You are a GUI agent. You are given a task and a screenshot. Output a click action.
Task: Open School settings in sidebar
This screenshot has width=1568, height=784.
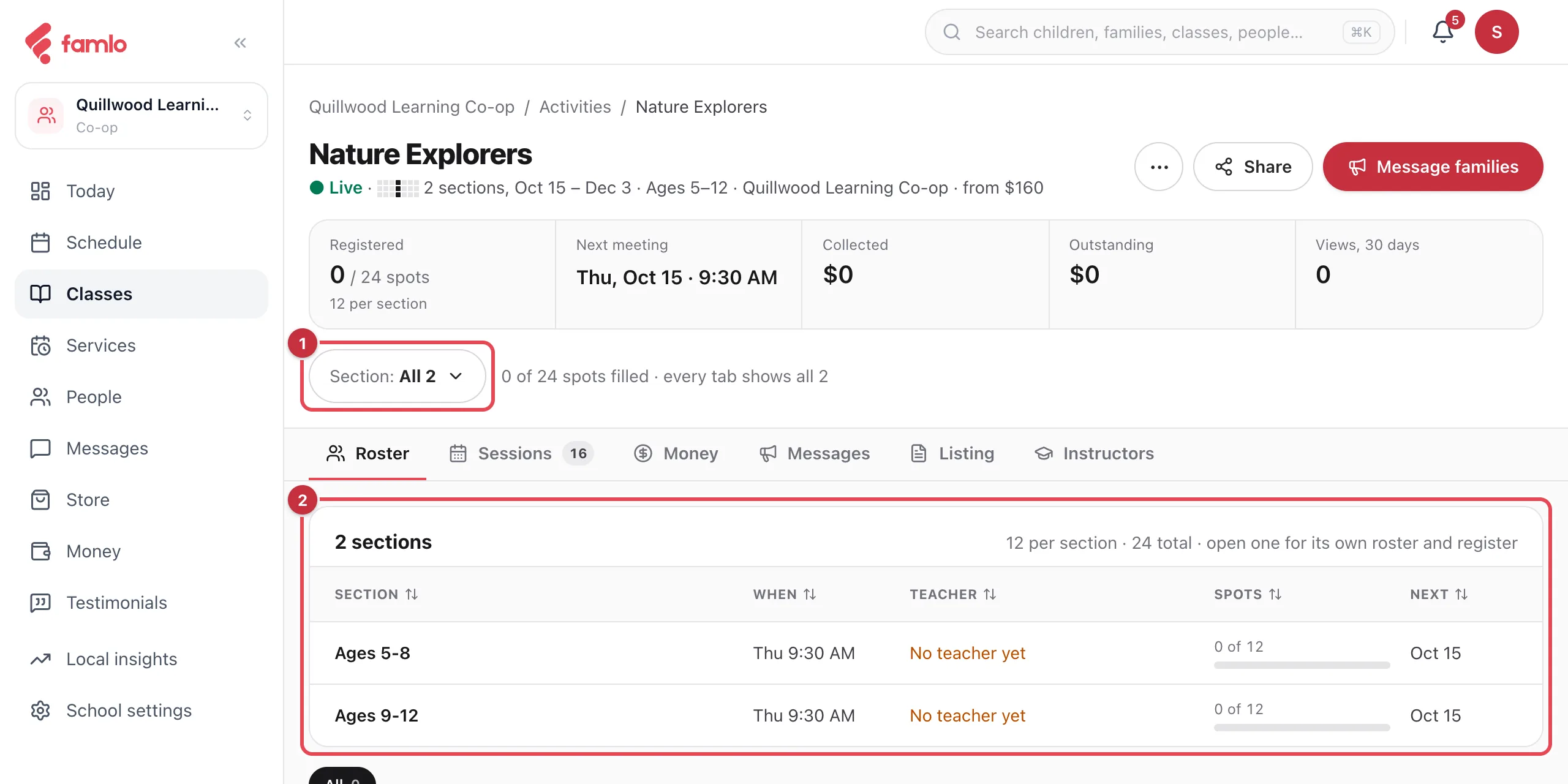(x=141, y=710)
